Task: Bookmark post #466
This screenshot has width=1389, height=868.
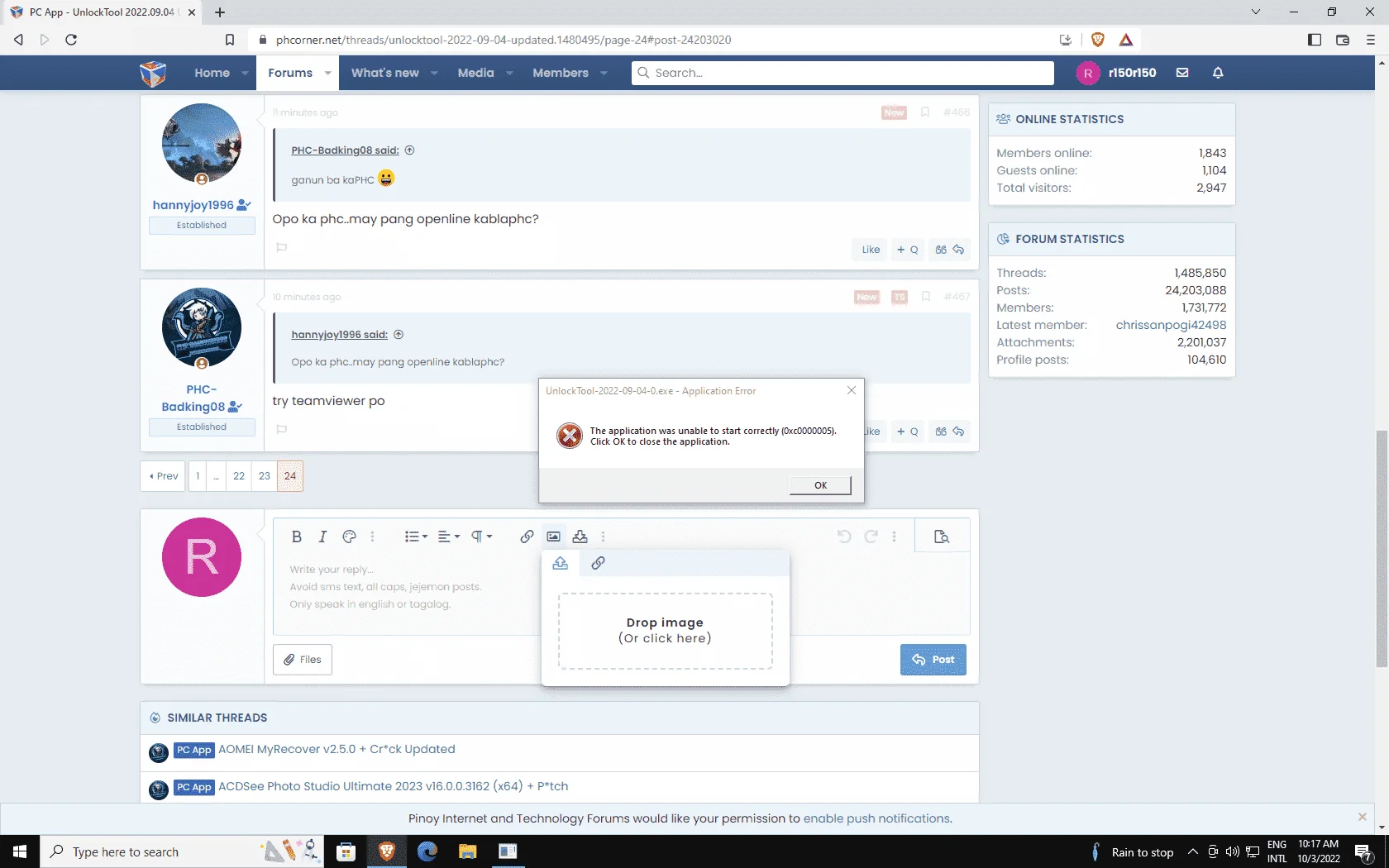Action: [x=925, y=112]
